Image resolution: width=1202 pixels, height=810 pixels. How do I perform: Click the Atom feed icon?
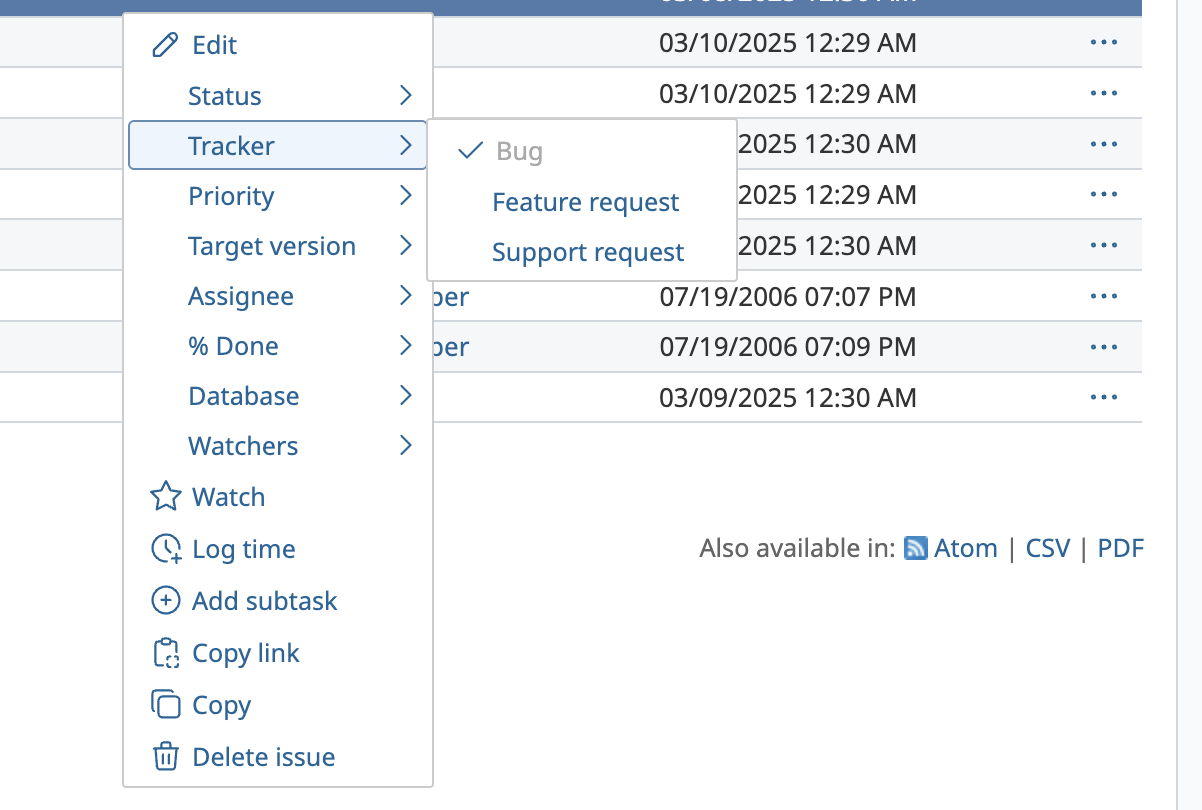pos(915,548)
